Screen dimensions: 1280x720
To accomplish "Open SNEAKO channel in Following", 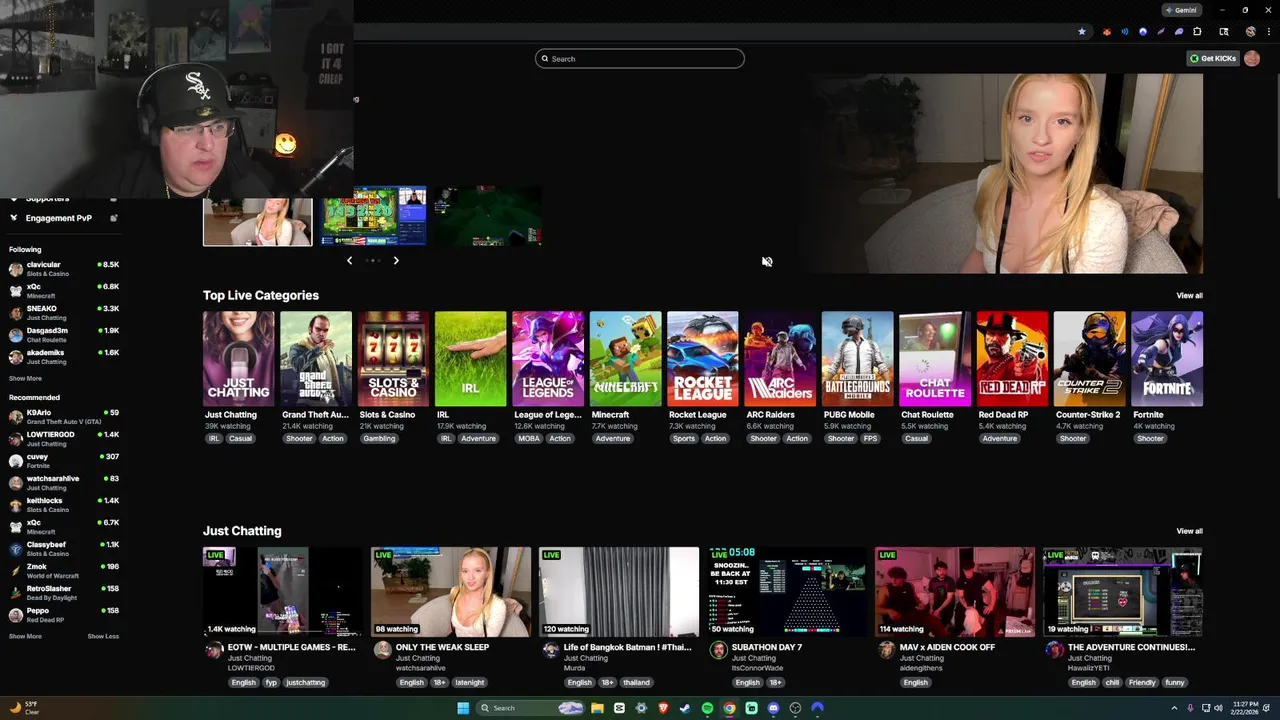I will click(64, 312).
